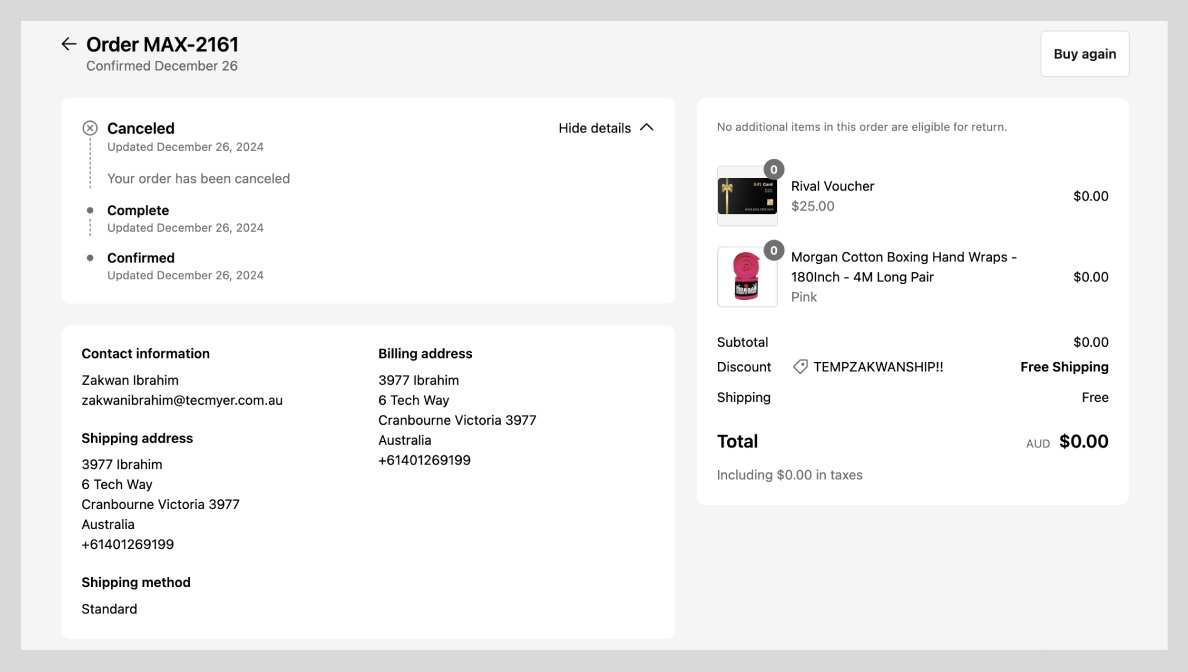The height and width of the screenshot is (672, 1188).
Task: Click the AUD $0.00 total amount
Action: coord(1083,442)
